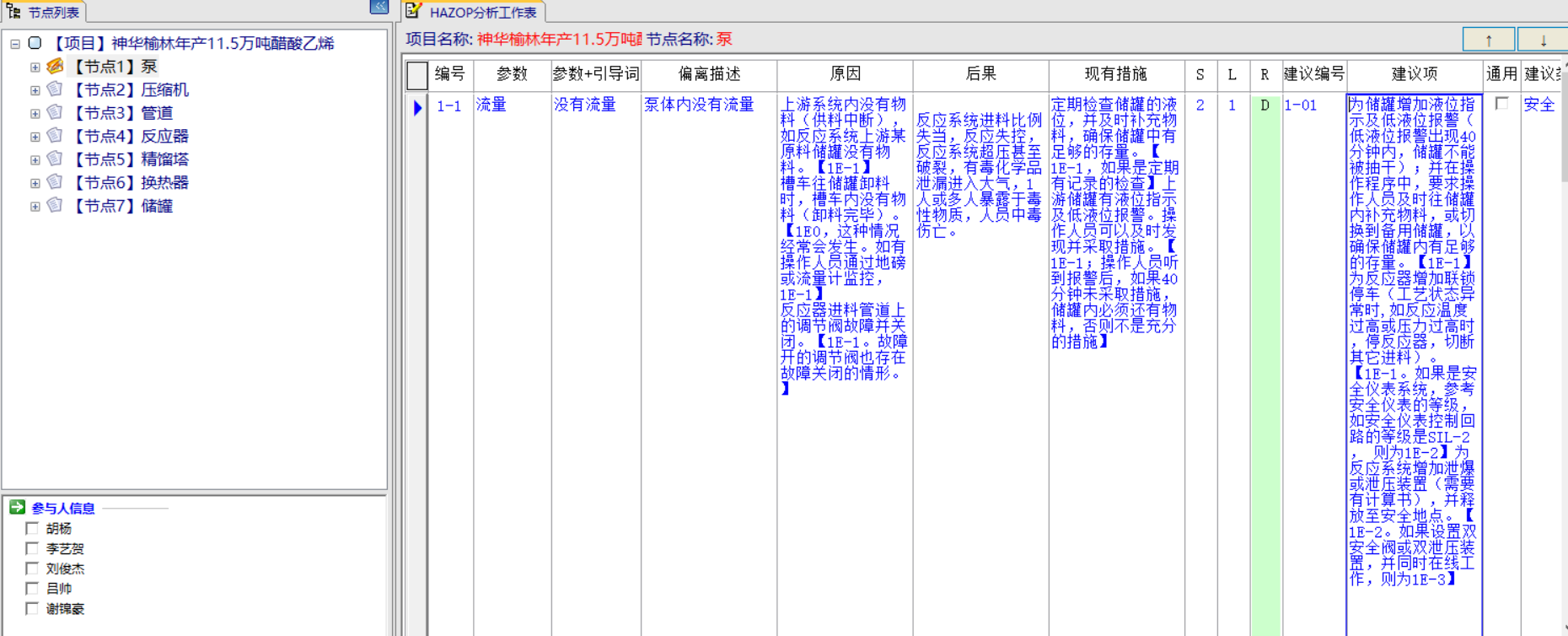The width and height of the screenshot is (1568, 636).
Task: Tick the 谢锦豪 participant checkbox
Action: tap(32, 608)
